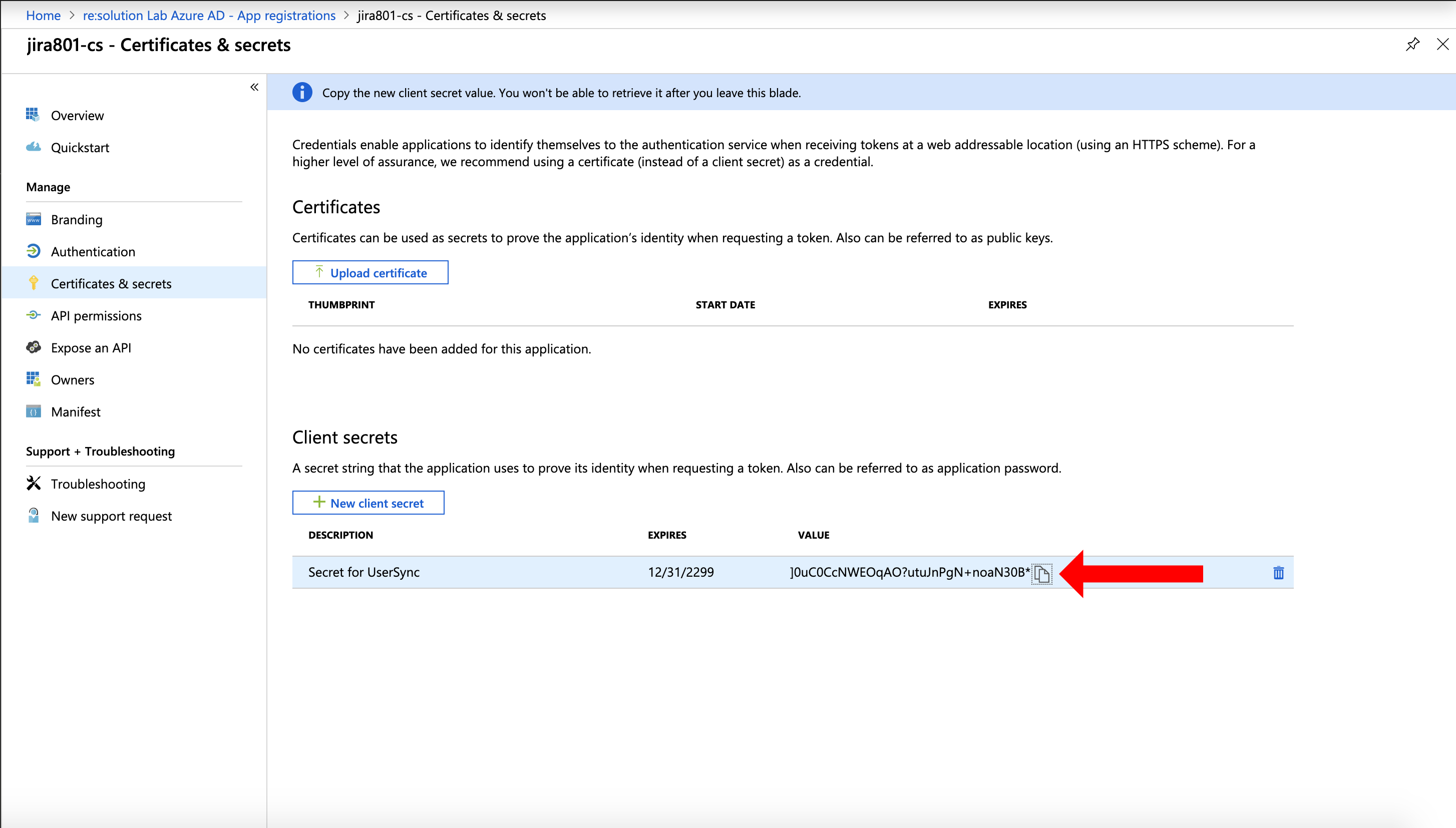Click the 'No certificates have been added' message
Image resolution: width=1456 pixels, height=828 pixels.
tap(442, 348)
